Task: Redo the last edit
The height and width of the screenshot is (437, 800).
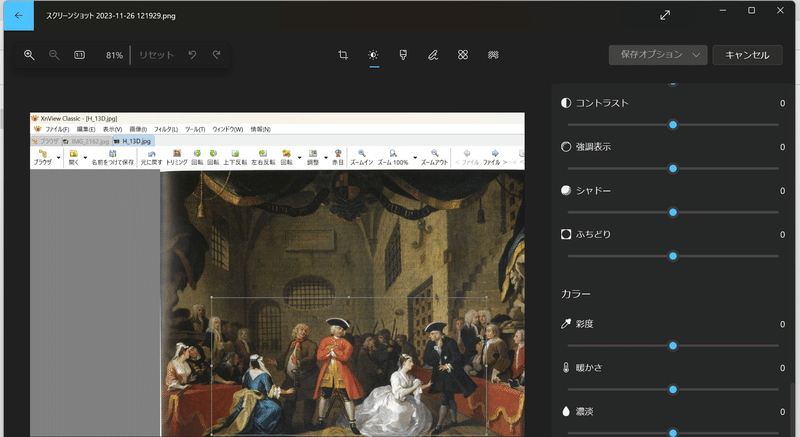Action: (217, 55)
